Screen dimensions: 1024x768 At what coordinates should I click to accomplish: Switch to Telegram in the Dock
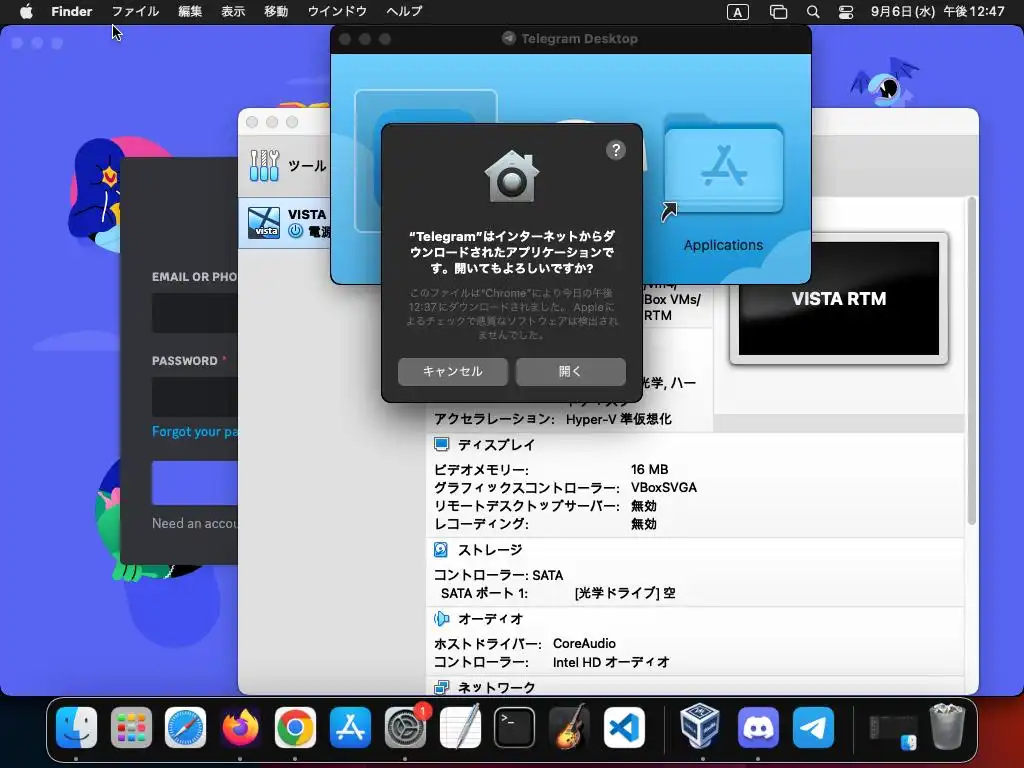point(813,727)
